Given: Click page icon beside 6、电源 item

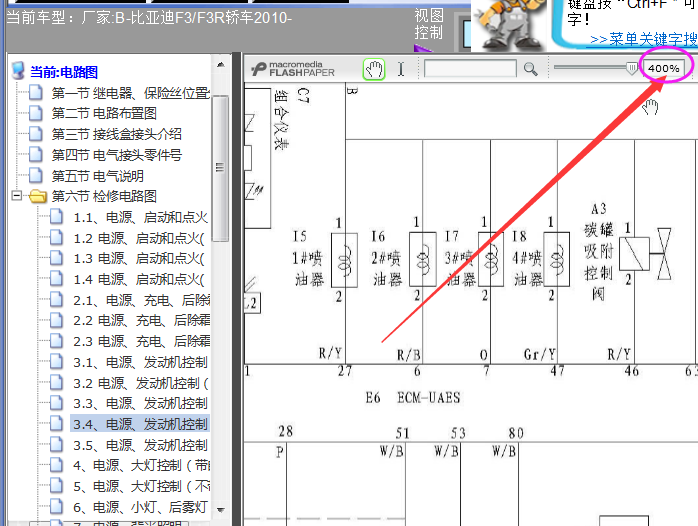Looking at the screenshot, I should pyautogui.click(x=57, y=506).
